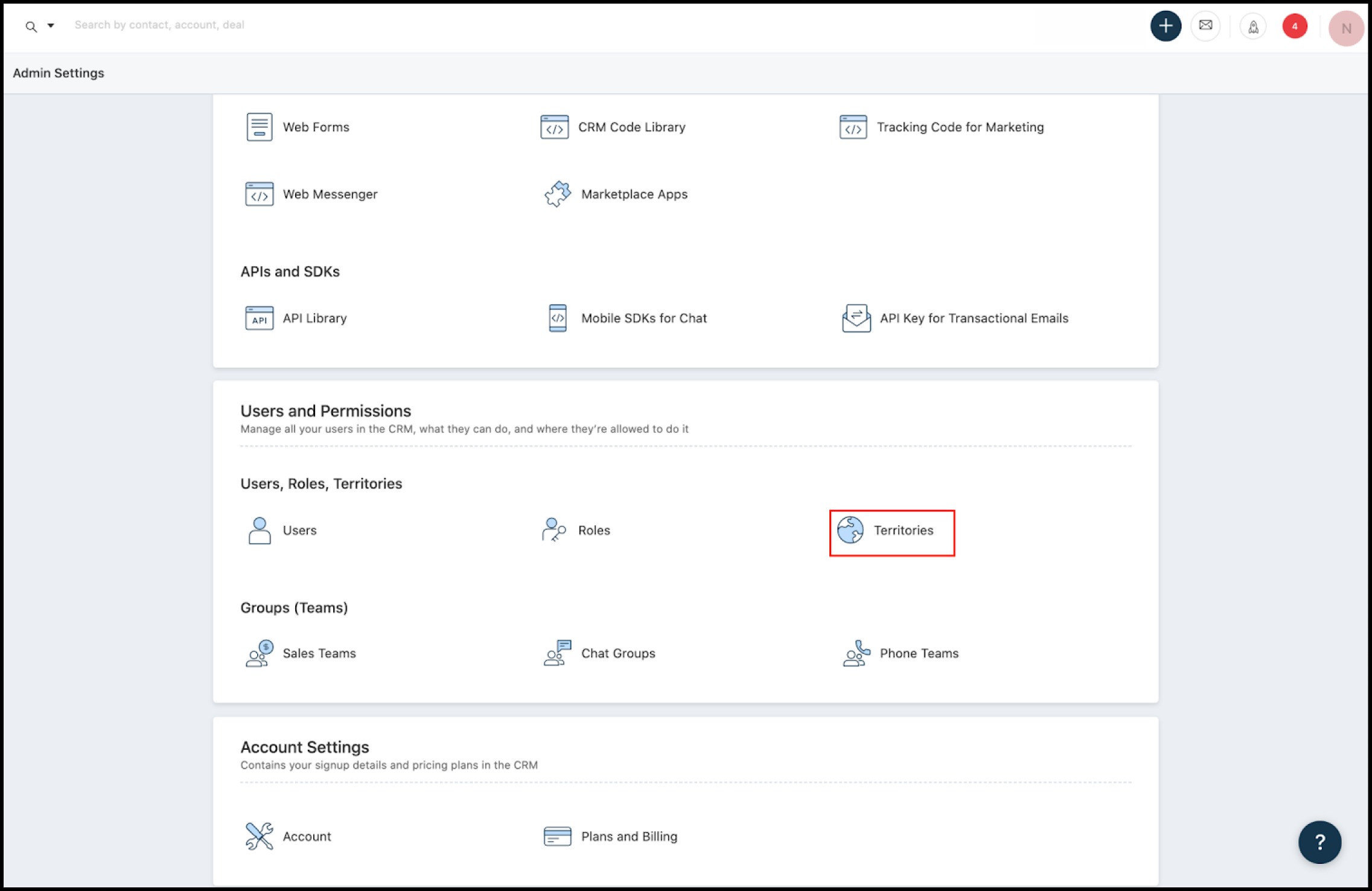Focus the Search by contact field

coord(159,25)
